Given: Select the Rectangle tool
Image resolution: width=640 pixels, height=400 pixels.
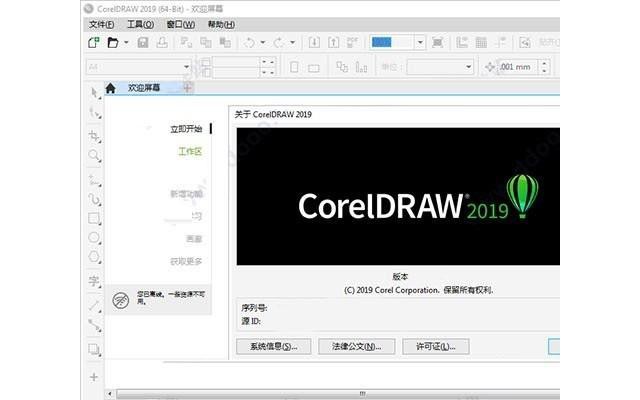Looking at the screenshot, I should pyautogui.click(x=95, y=219).
